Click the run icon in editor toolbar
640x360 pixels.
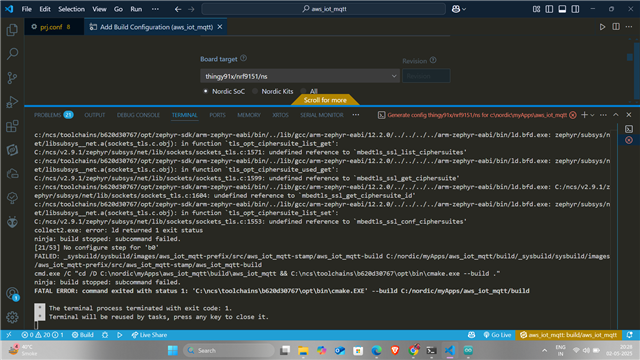tap(602, 27)
